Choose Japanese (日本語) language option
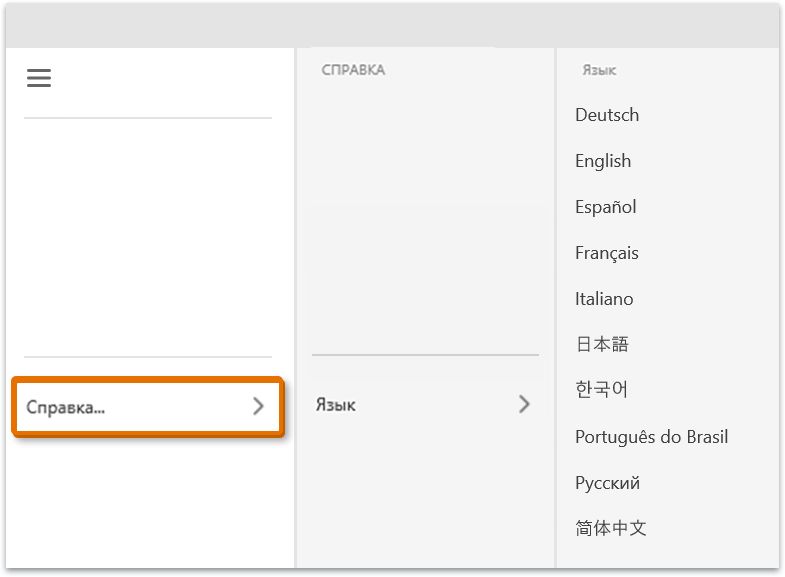This screenshot has height=577, width=785. pos(602,345)
